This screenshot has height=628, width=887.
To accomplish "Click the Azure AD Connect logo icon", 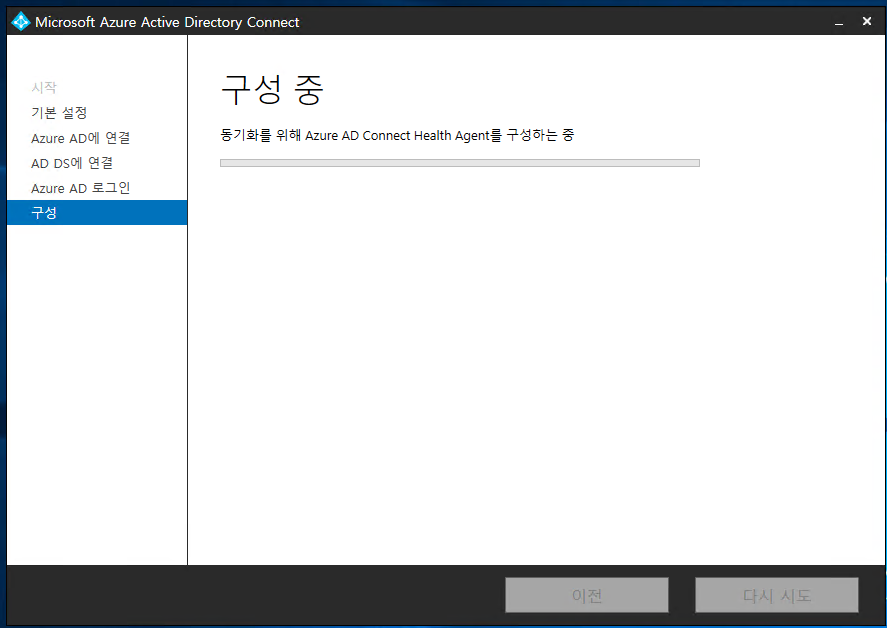I will 21,22.
